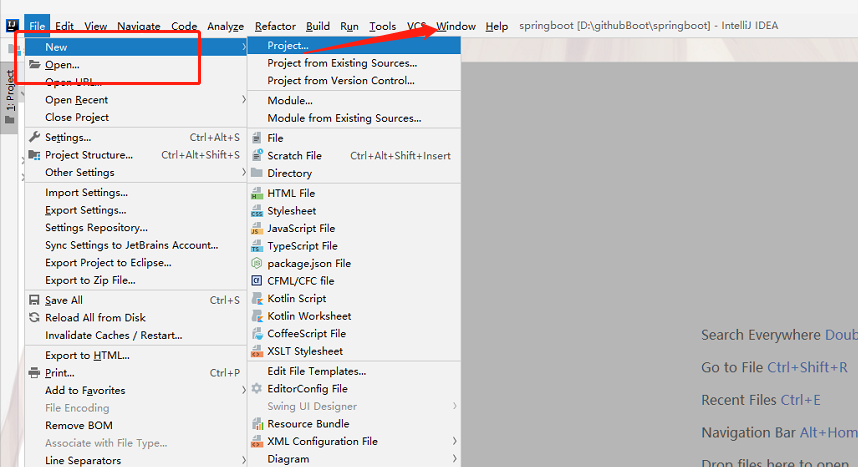Screen dimensions: 858x467
Task: Click the Resource Bundle icon
Action: pyautogui.click(x=257, y=424)
